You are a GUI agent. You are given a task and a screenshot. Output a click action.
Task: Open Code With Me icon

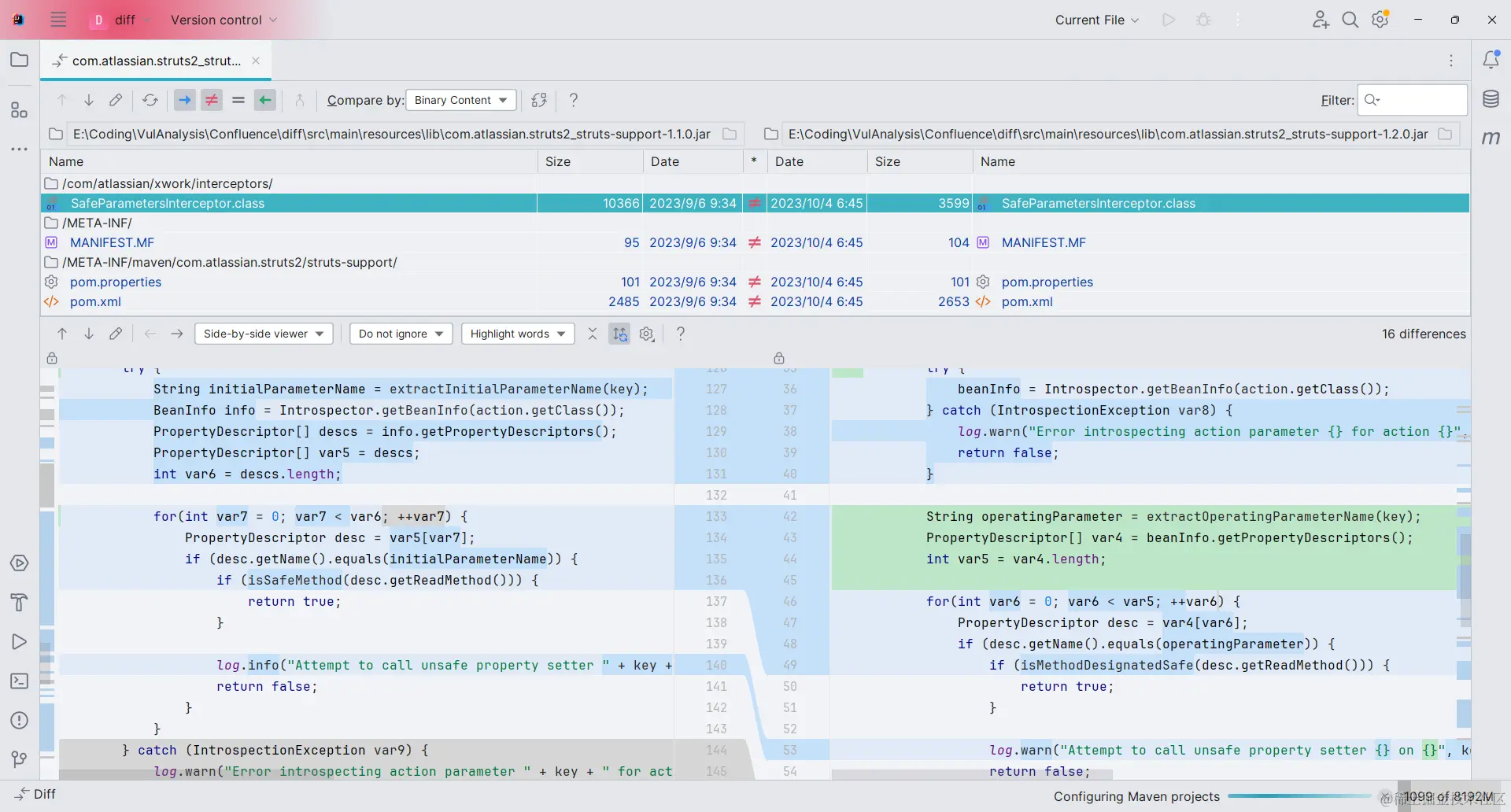point(1321,20)
